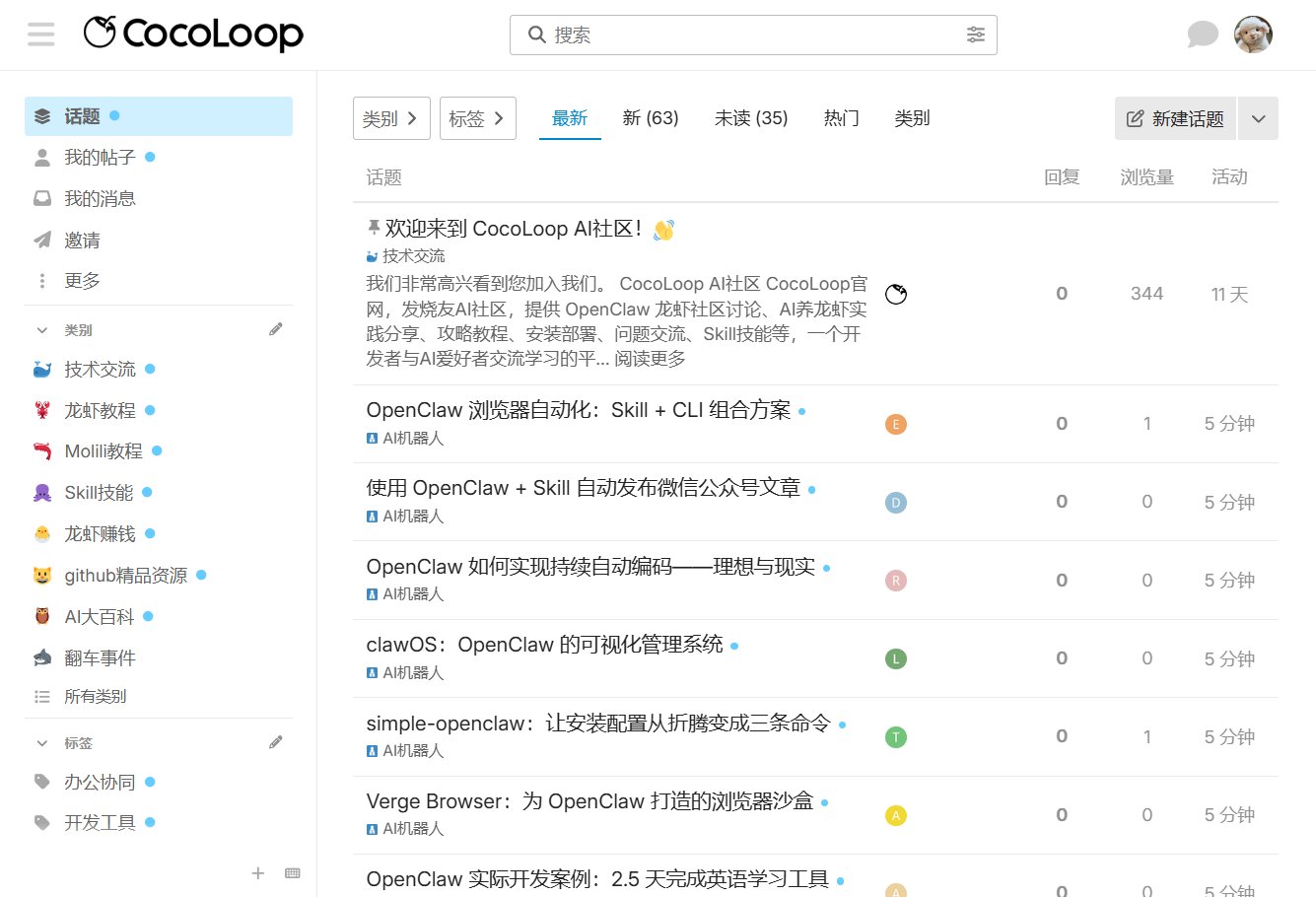
Task: Open the OpenClaw 微信公众号文章 topic
Action: point(583,487)
